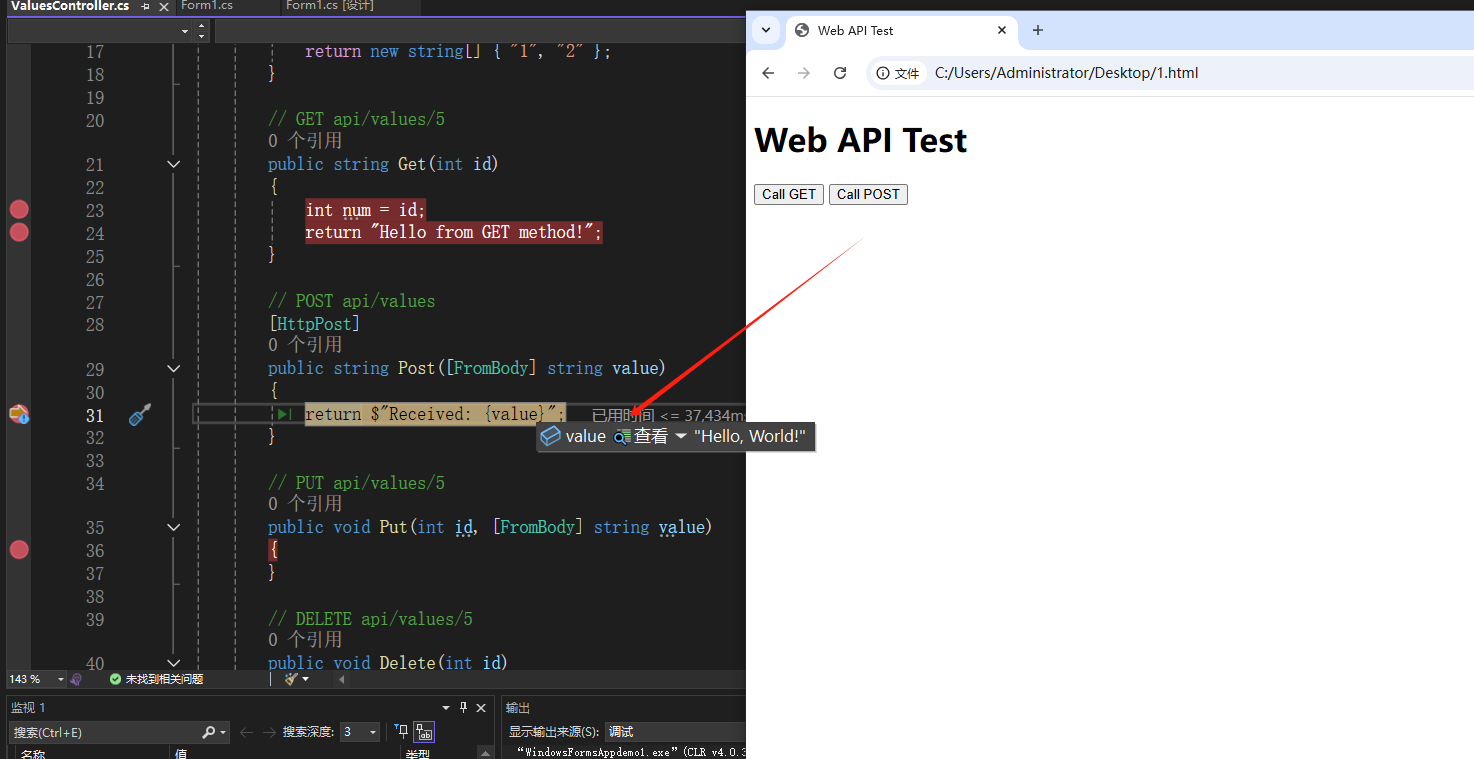Close the ValuesController.cs tab
The width and height of the screenshot is (1474, 759).
click(164, 6)
